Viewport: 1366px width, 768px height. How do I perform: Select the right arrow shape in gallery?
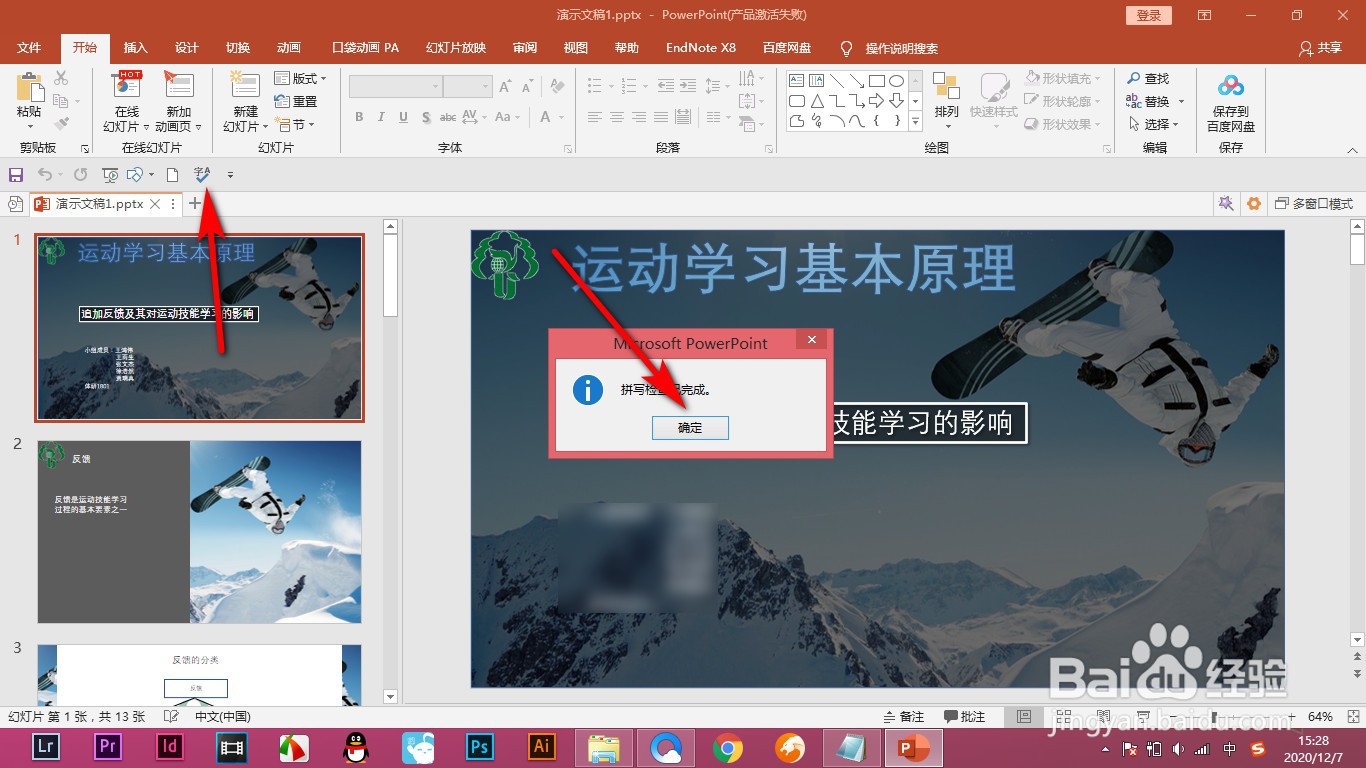tap(876, 101)
